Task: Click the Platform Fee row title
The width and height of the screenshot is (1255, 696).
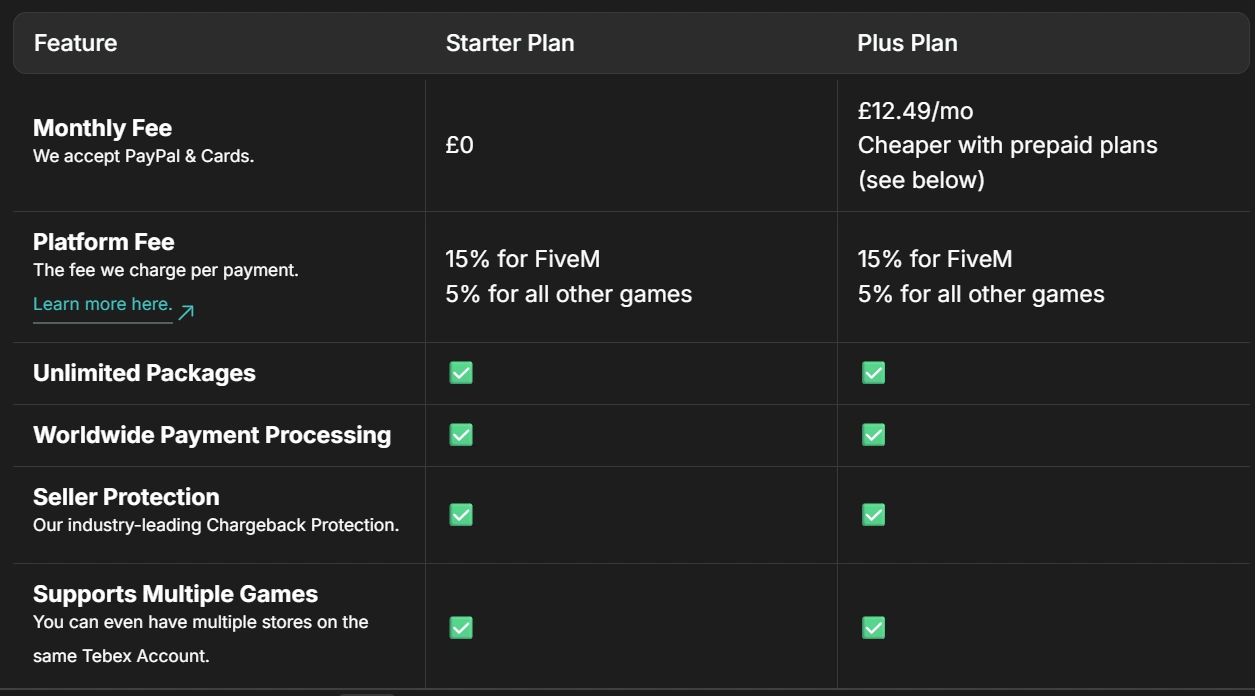Action: [104, 242]
